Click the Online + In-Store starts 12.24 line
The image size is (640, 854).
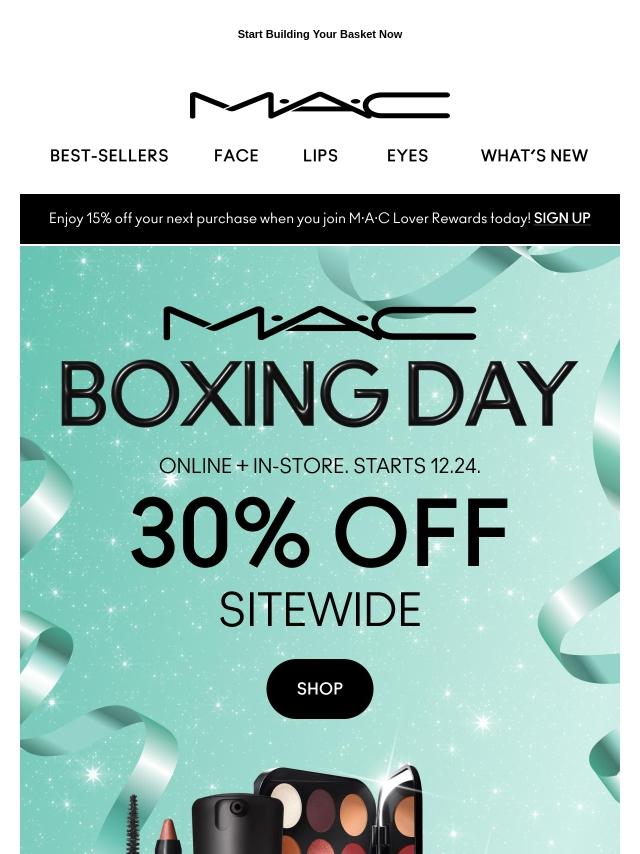pos(320,466)
